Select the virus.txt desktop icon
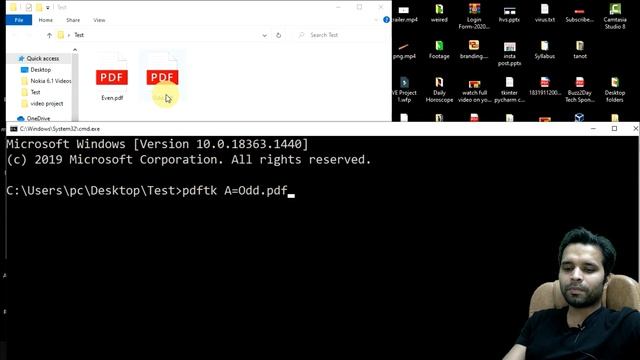Viewport: 640px width, 360px height. 544,13
